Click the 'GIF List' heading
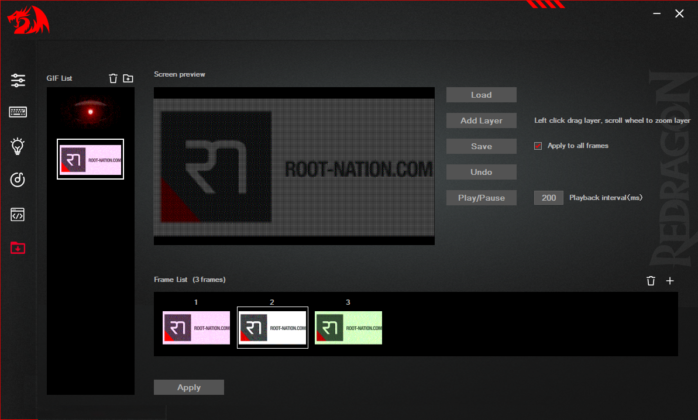The height and width of the screenshot is (420, 698). (59, 78)
